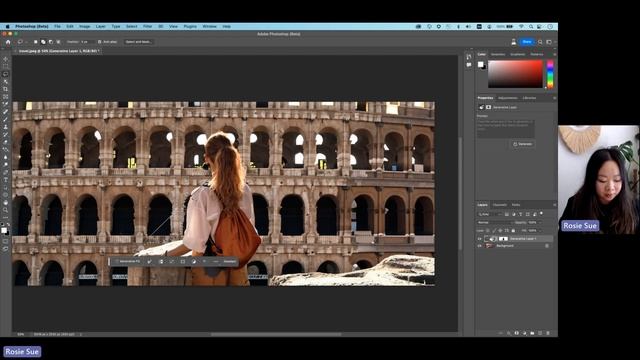
Task: Open the Layers panel flyout menu
Action: 554,205
